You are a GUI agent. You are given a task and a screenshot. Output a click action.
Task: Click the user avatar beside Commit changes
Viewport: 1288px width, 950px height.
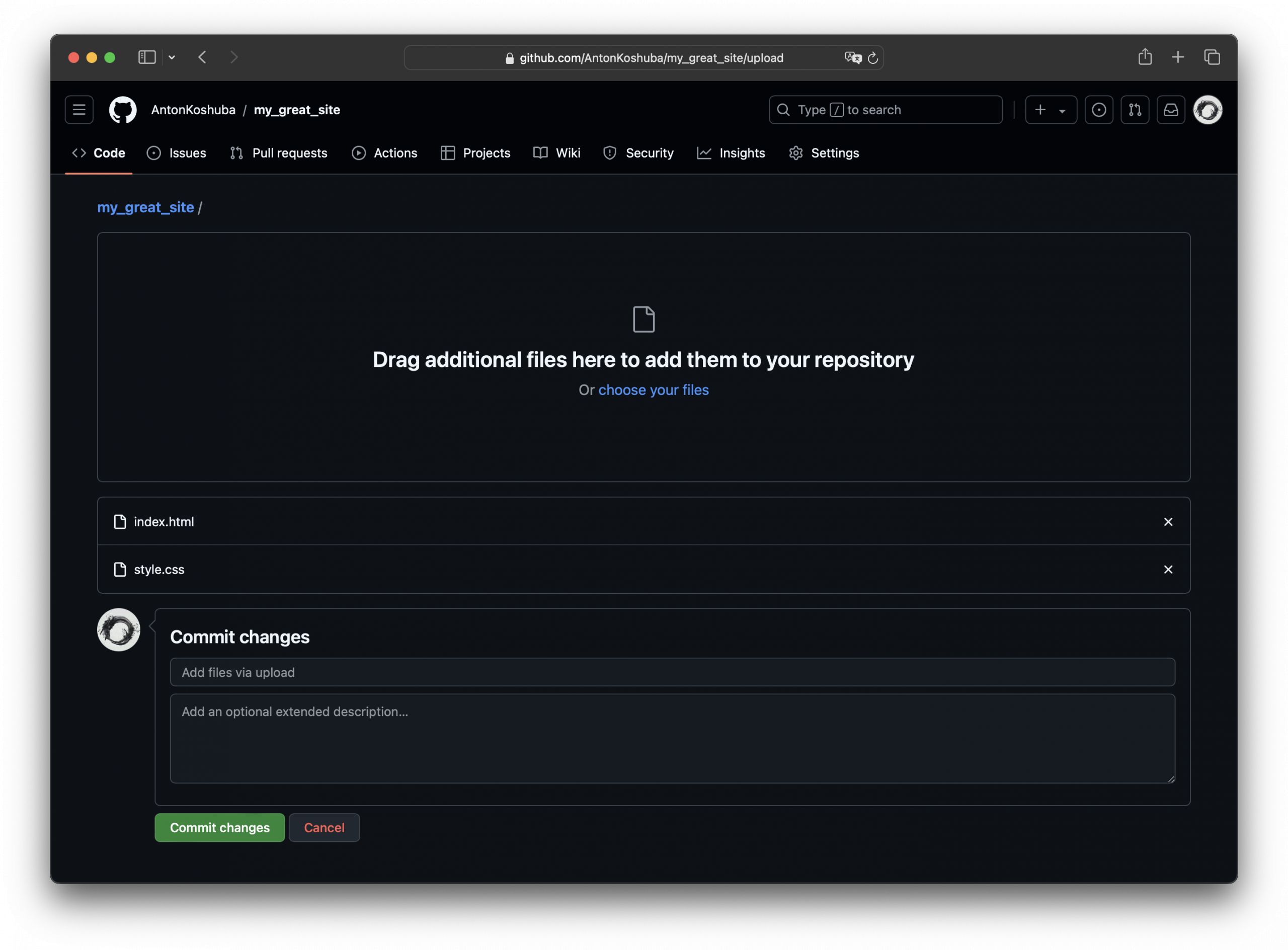point(118,629)
